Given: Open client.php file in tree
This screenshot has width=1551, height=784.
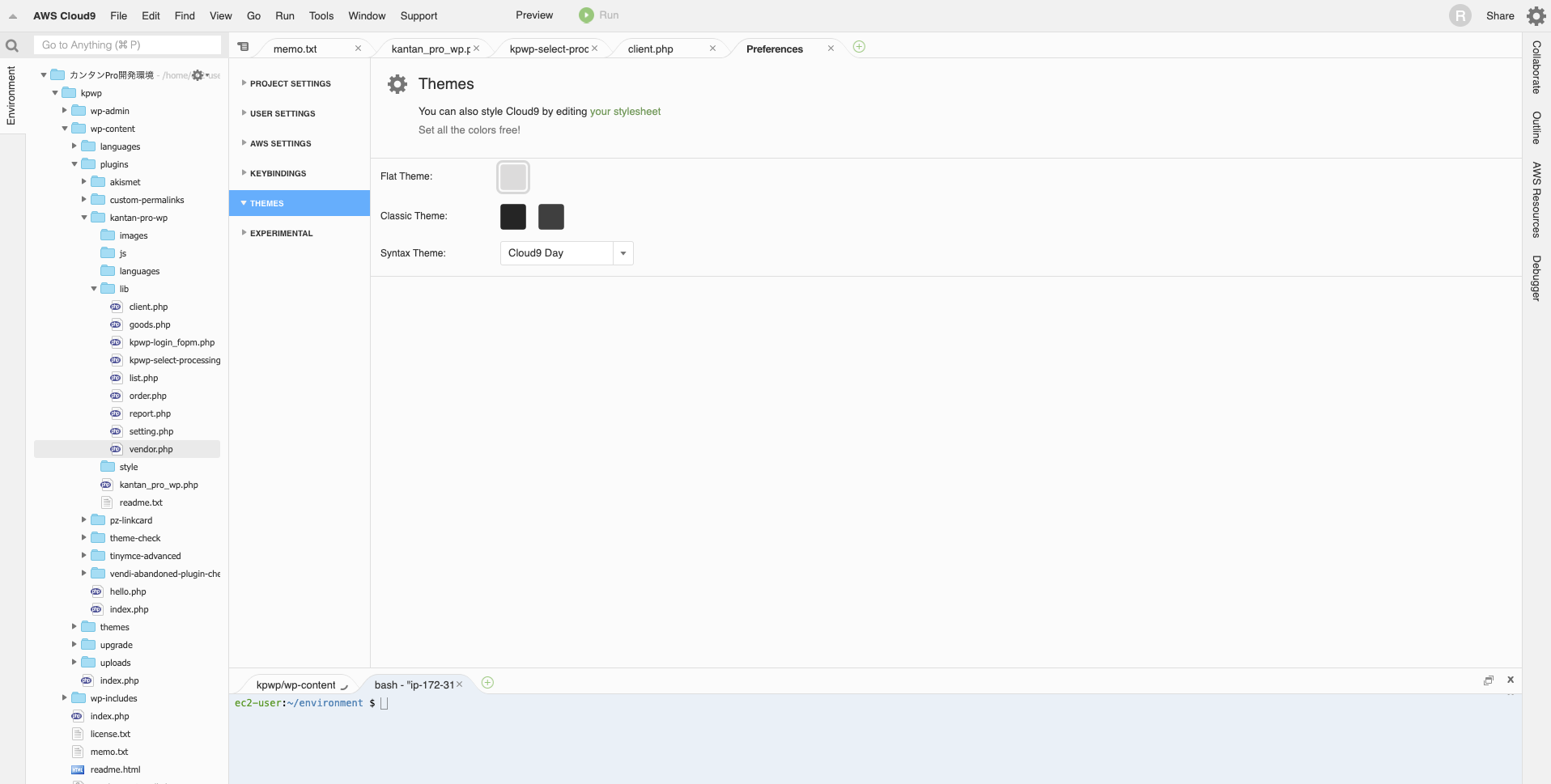Looking at the screenshot, I should [148, 307].
